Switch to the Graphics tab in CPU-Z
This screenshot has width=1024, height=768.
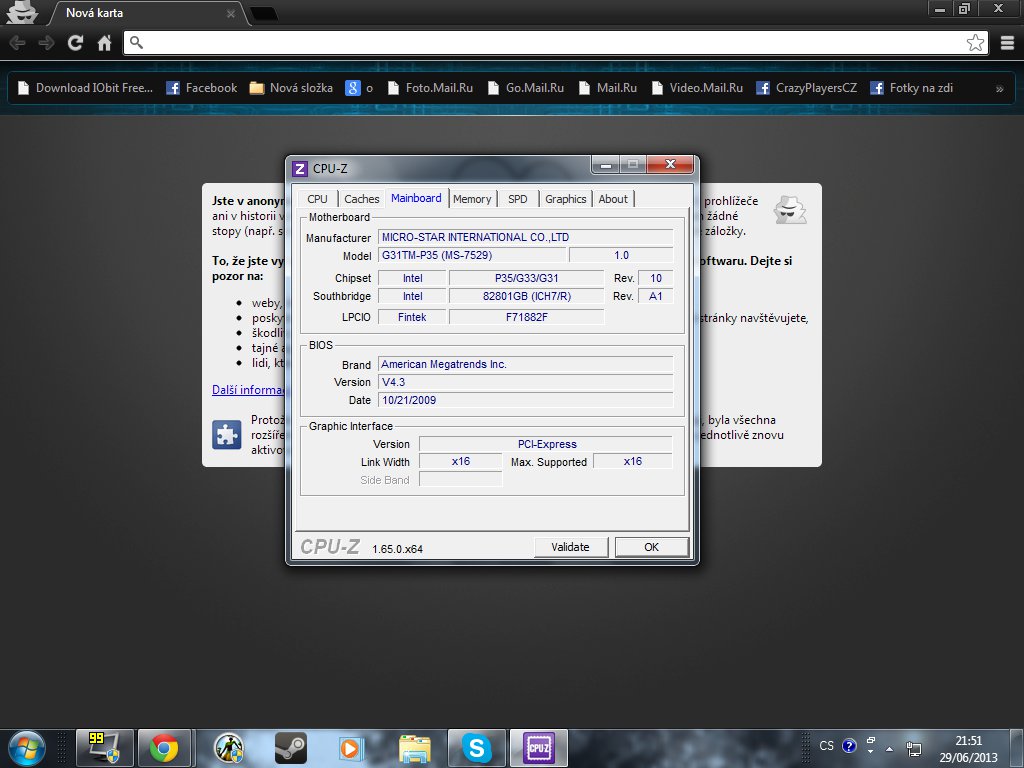[566, 199]
